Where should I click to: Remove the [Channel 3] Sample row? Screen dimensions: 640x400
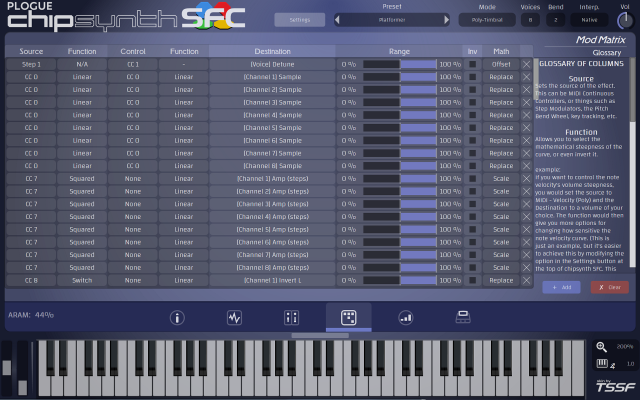tap(527, 102)
